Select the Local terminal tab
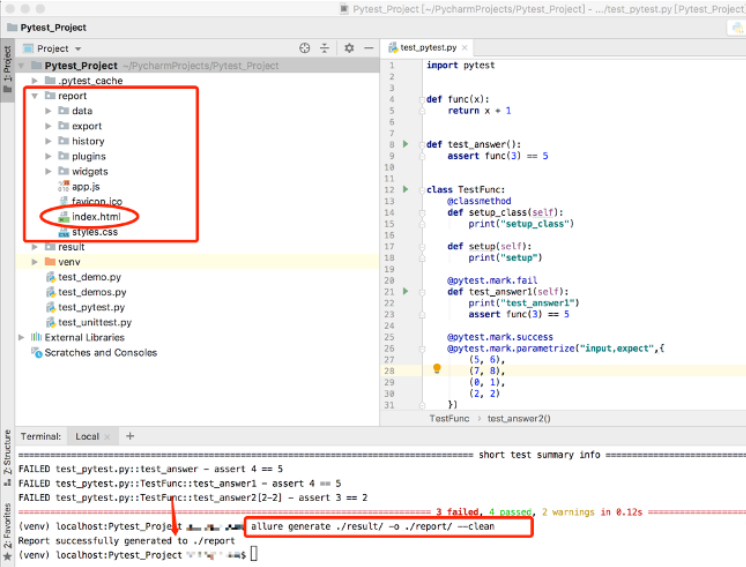Viewport: 746px width, 567px height. pyautogui.click(x=87, y=437)
